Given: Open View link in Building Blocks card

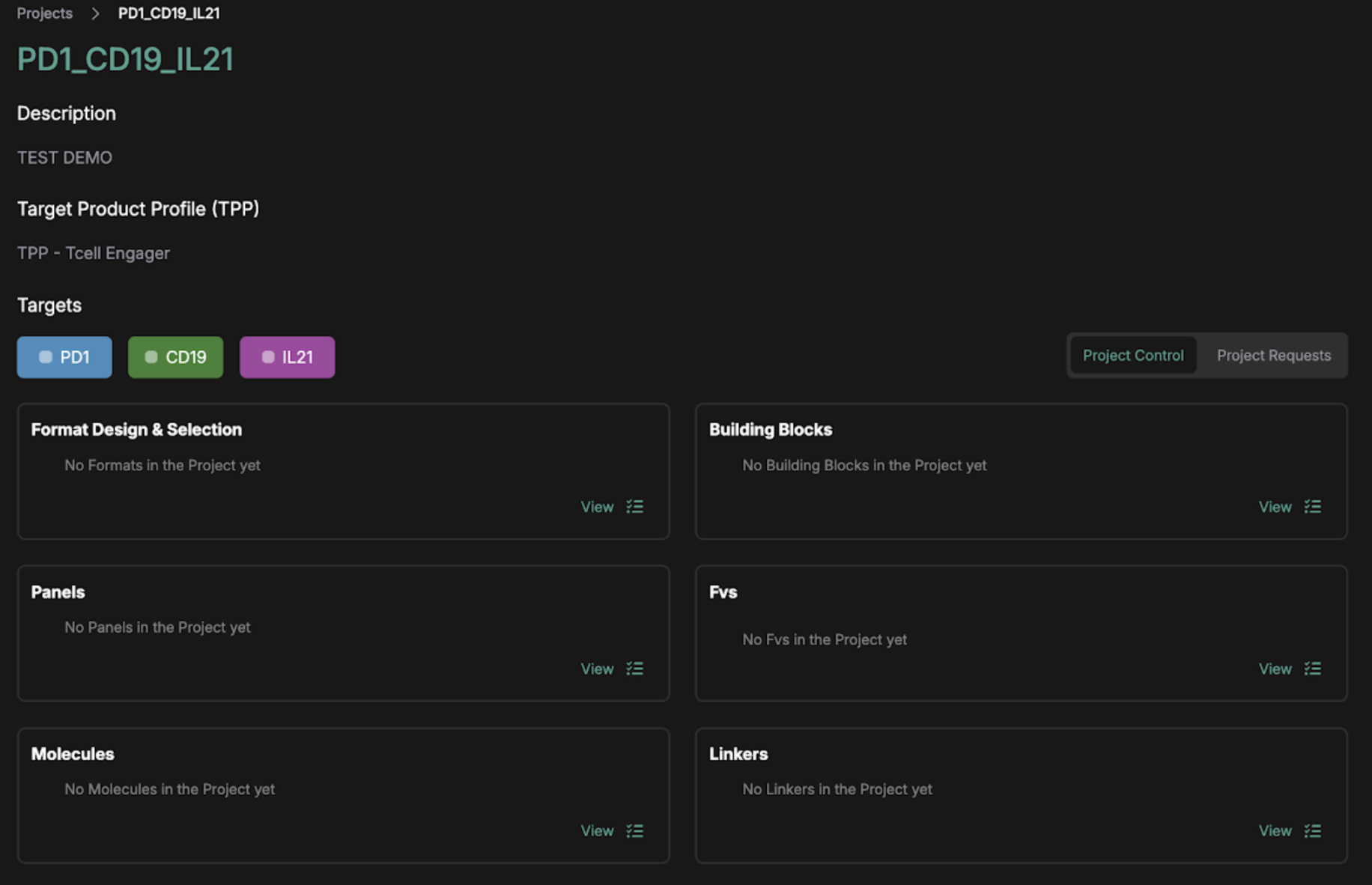Looking at the screenshot, I should pyautogui.click(x=1275, y=507).
